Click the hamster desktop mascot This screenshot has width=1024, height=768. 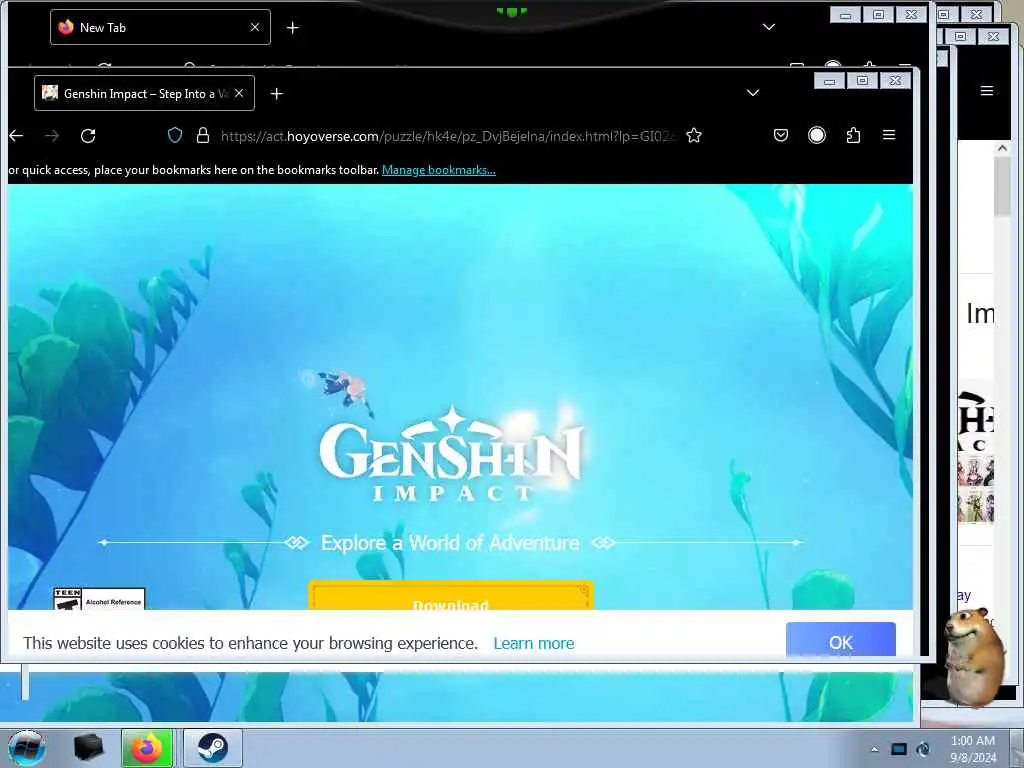pyautogui.click(x=974, y=657)
